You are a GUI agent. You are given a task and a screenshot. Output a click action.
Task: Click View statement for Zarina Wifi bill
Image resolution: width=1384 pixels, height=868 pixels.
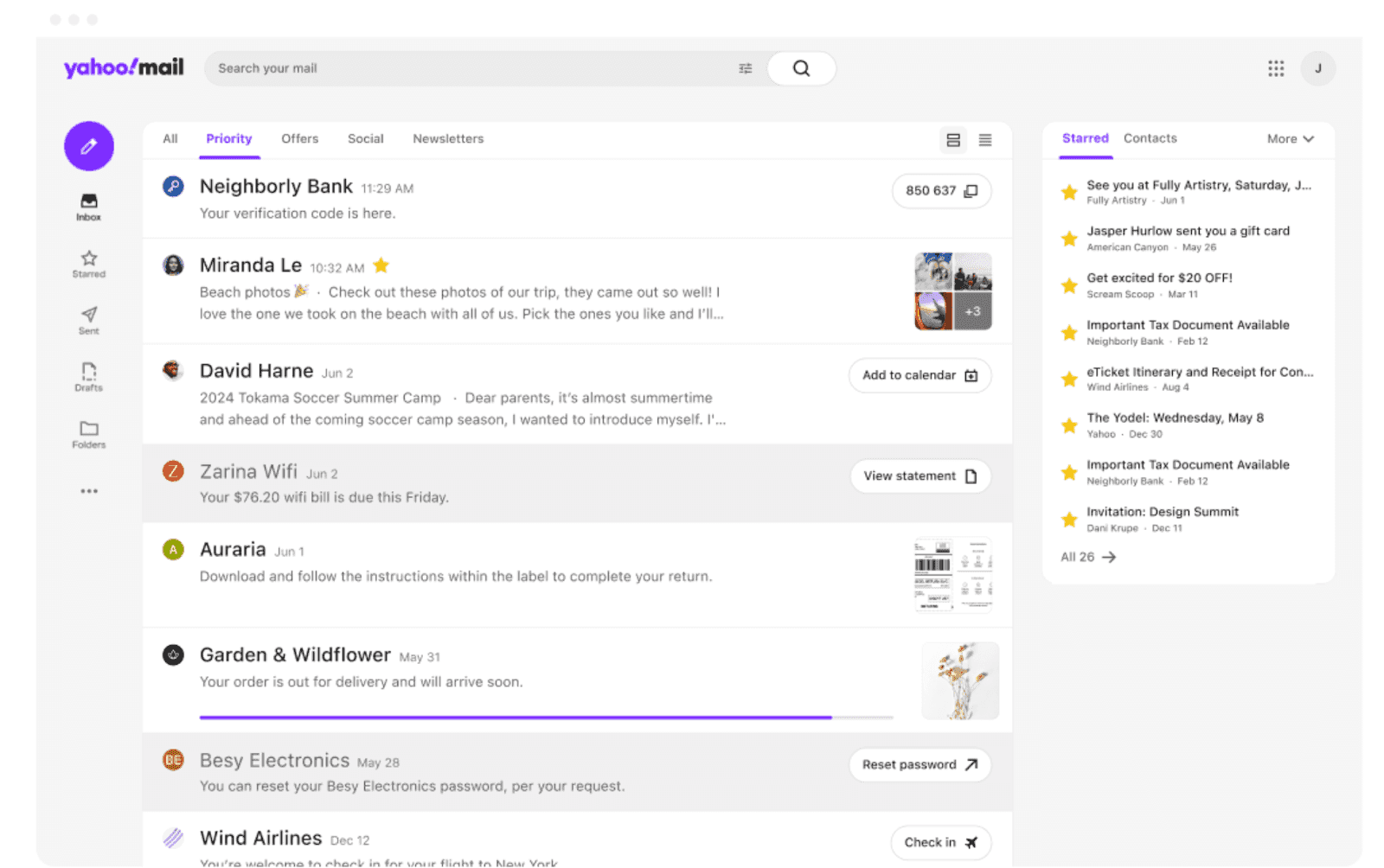point(919,475)
